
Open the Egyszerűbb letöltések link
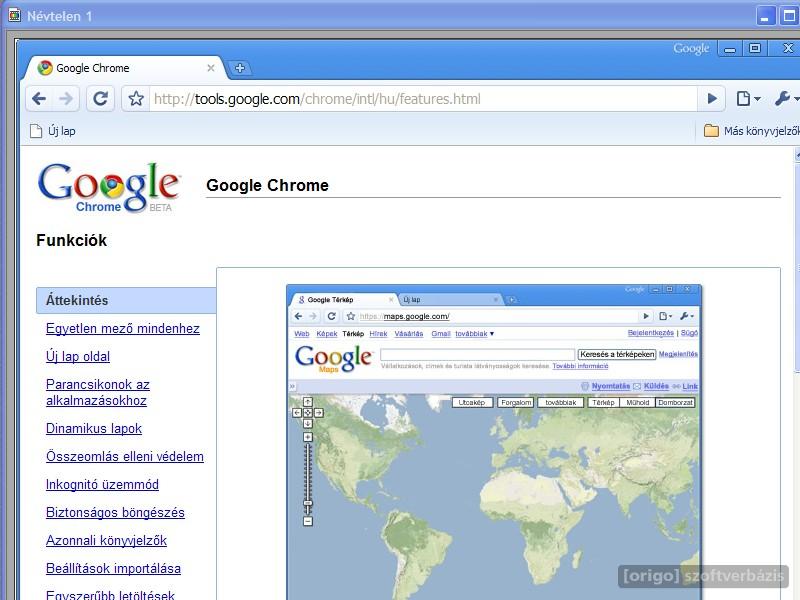click(x=111, y=594)
